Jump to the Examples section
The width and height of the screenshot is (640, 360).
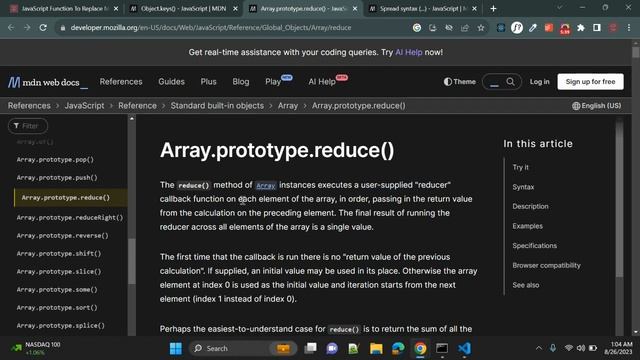(527, 226)
